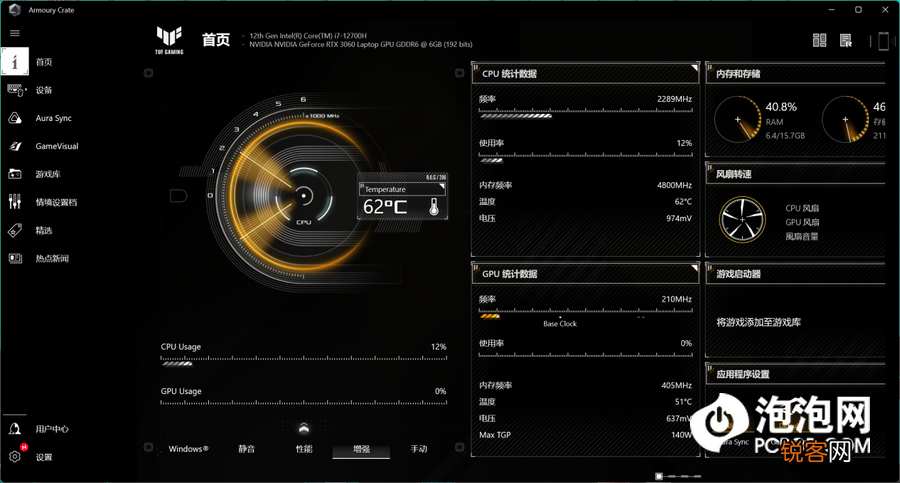Open the 应用程序设置 panel header
Image resolution: width=900 pixels, height=483 pixels.
tap(796, 374)
